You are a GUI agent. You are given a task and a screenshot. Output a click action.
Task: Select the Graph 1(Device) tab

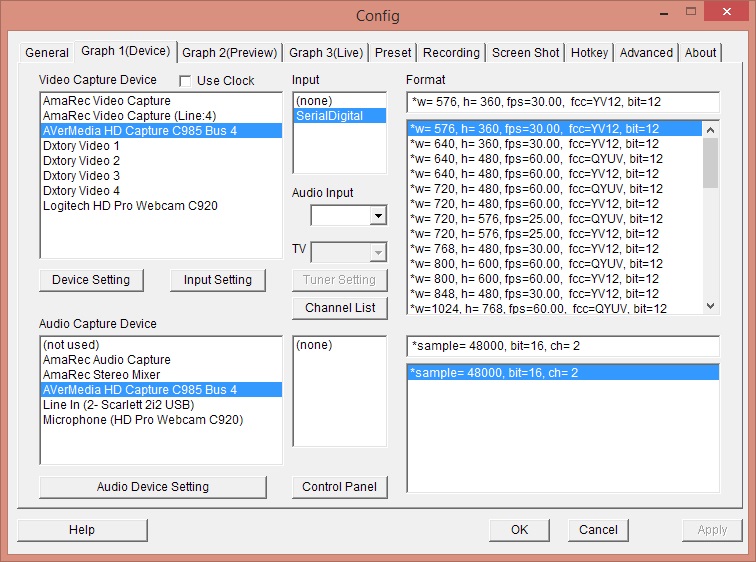pos(125,51)
